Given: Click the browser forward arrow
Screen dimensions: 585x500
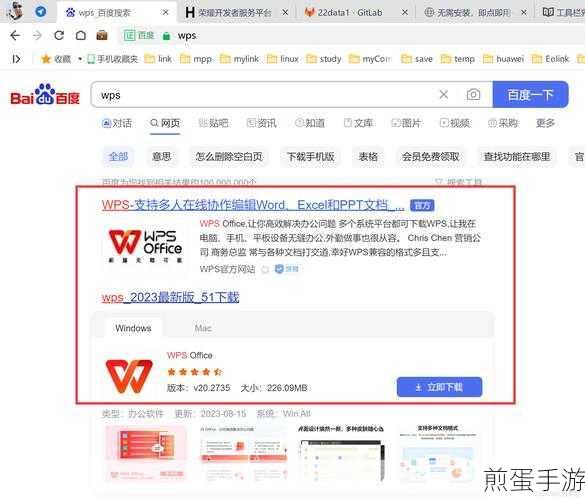Looking at the screenshot, I should point(37,36).
